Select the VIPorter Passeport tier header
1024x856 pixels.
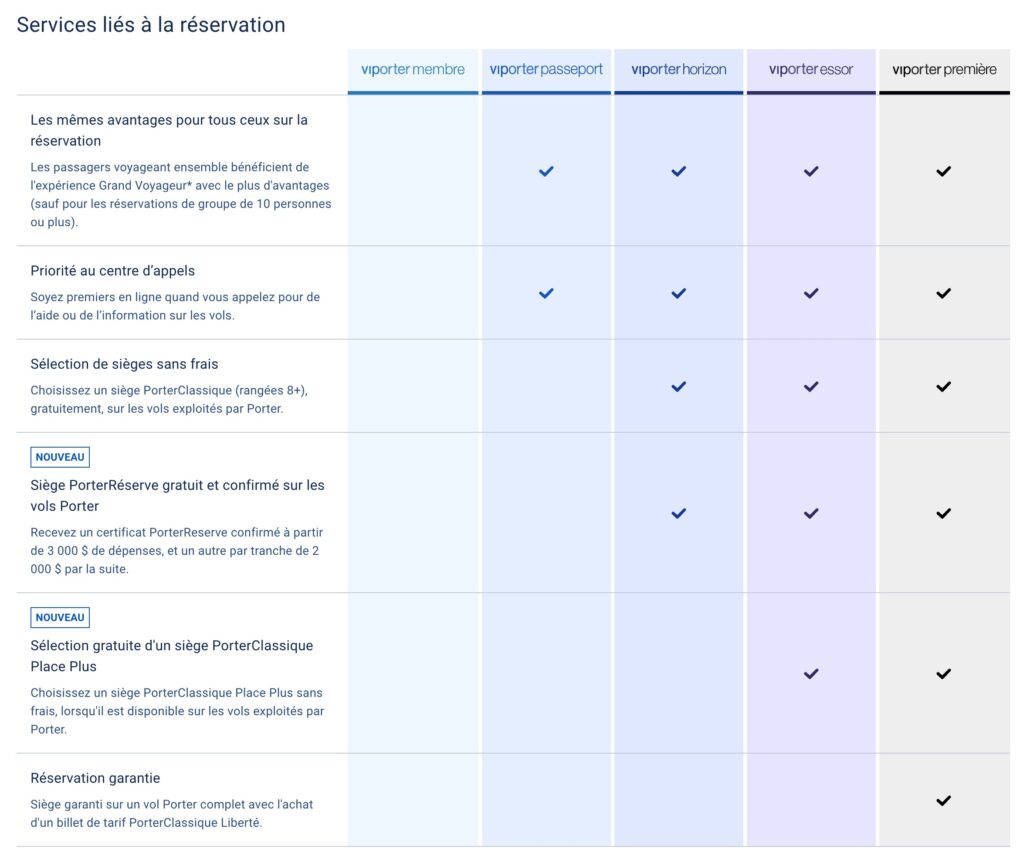point(546,70)
